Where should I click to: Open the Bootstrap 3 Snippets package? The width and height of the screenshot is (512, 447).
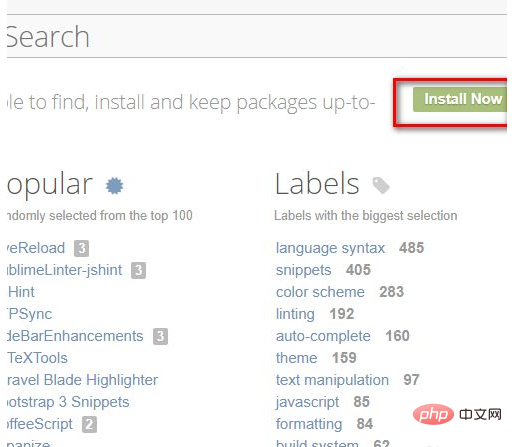tap(68, 402)
